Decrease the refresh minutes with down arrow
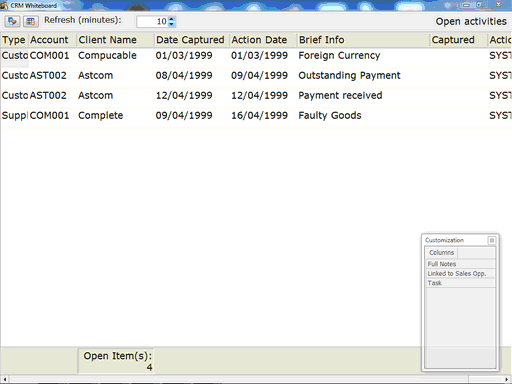Viewport: 512px width, 384px height. pyautogui.click(x=171, y=24)
